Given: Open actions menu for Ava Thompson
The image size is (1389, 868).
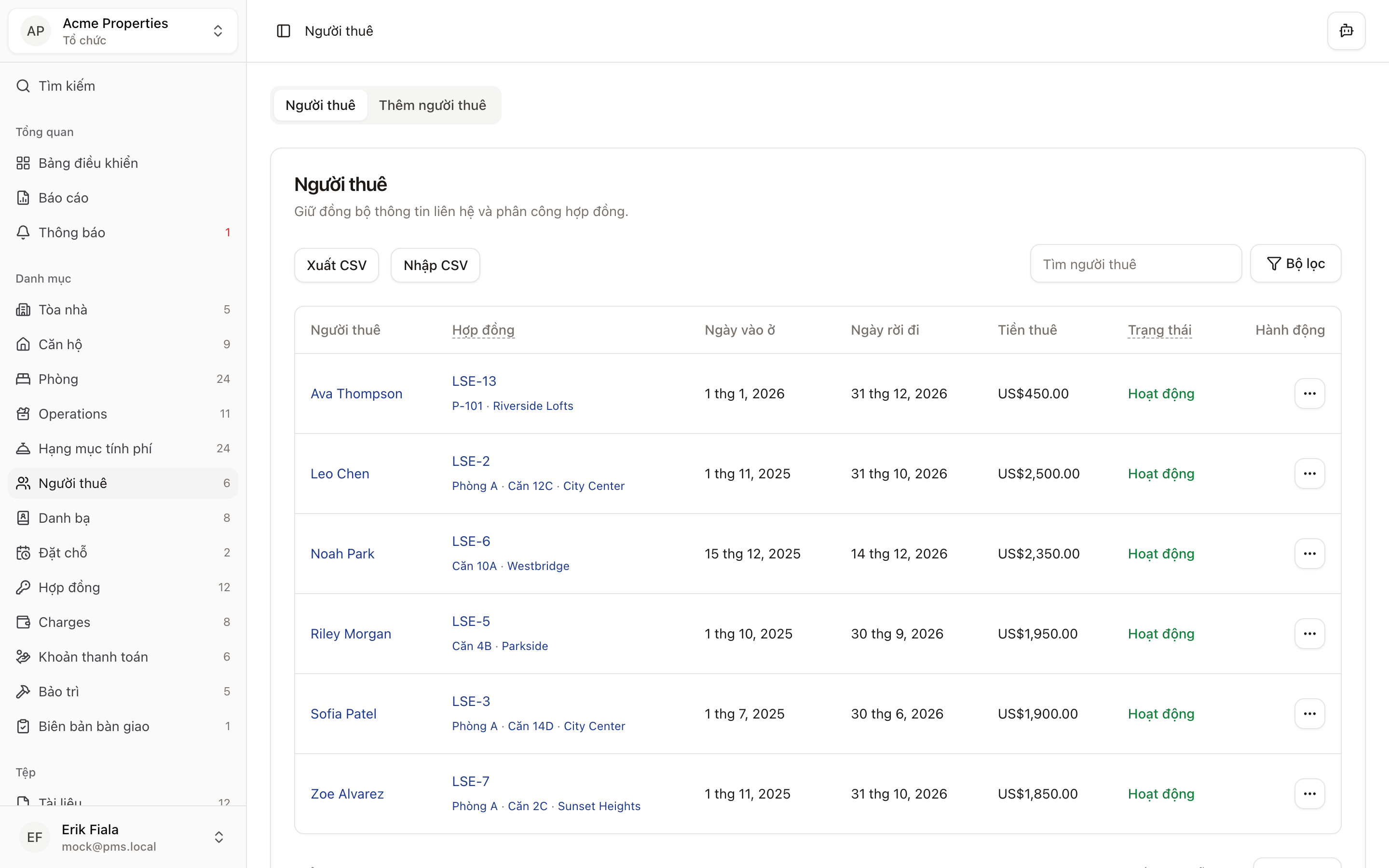Looking at the screenshot, I should click(1309, 394).
